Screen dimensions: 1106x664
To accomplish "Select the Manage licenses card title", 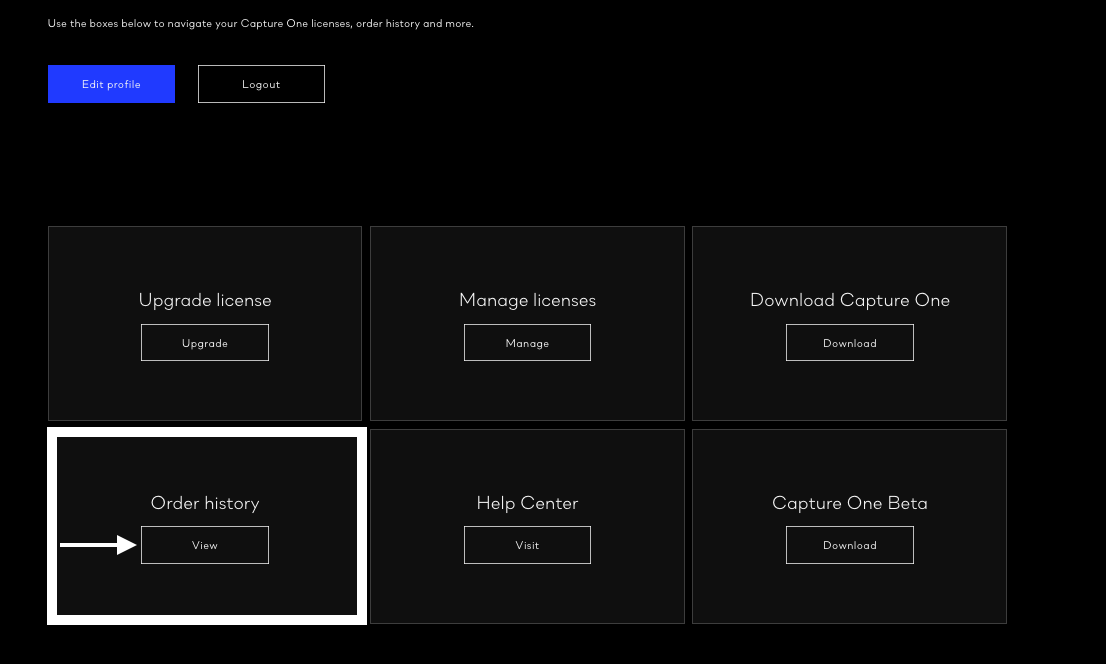I will coord(528,301).
